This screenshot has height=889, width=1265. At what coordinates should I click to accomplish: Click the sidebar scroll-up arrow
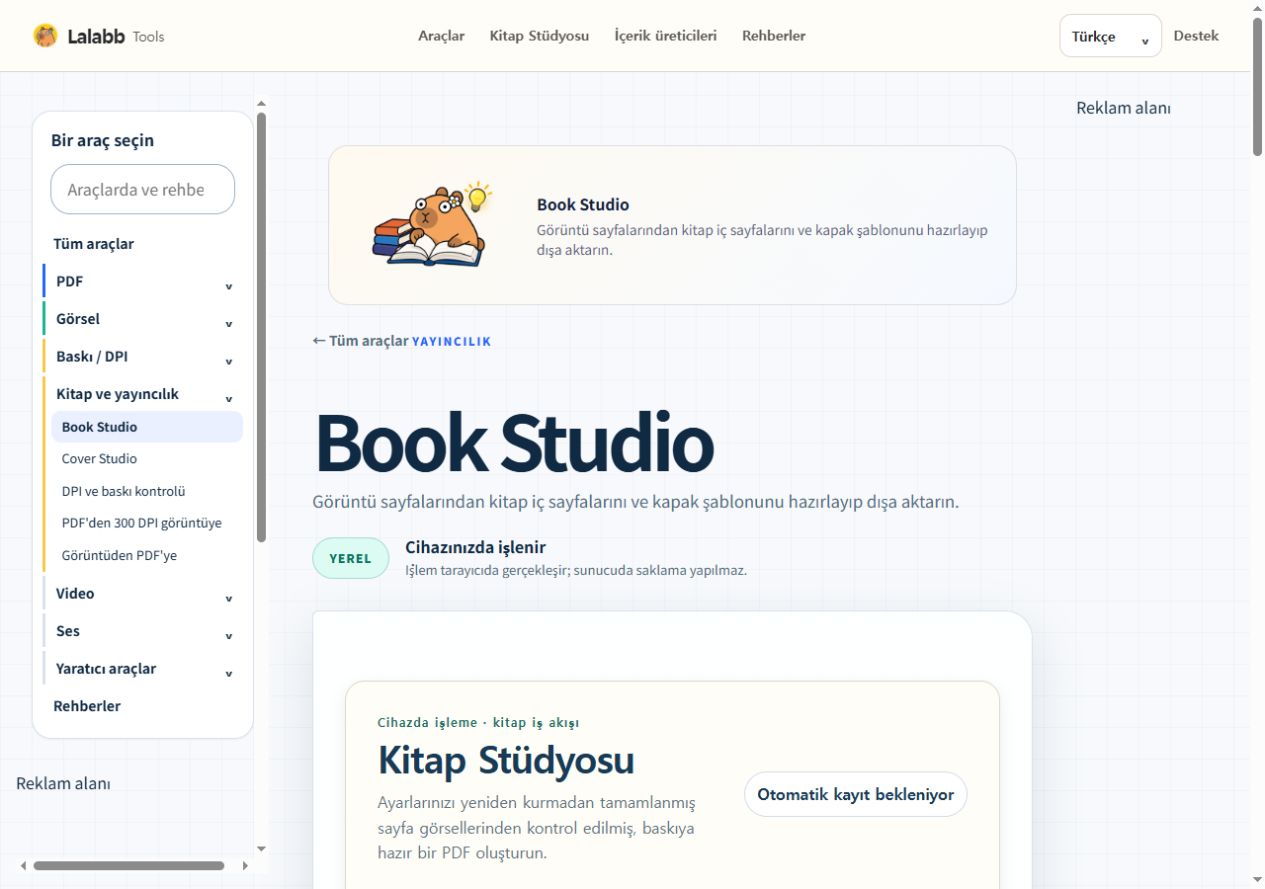261,102
